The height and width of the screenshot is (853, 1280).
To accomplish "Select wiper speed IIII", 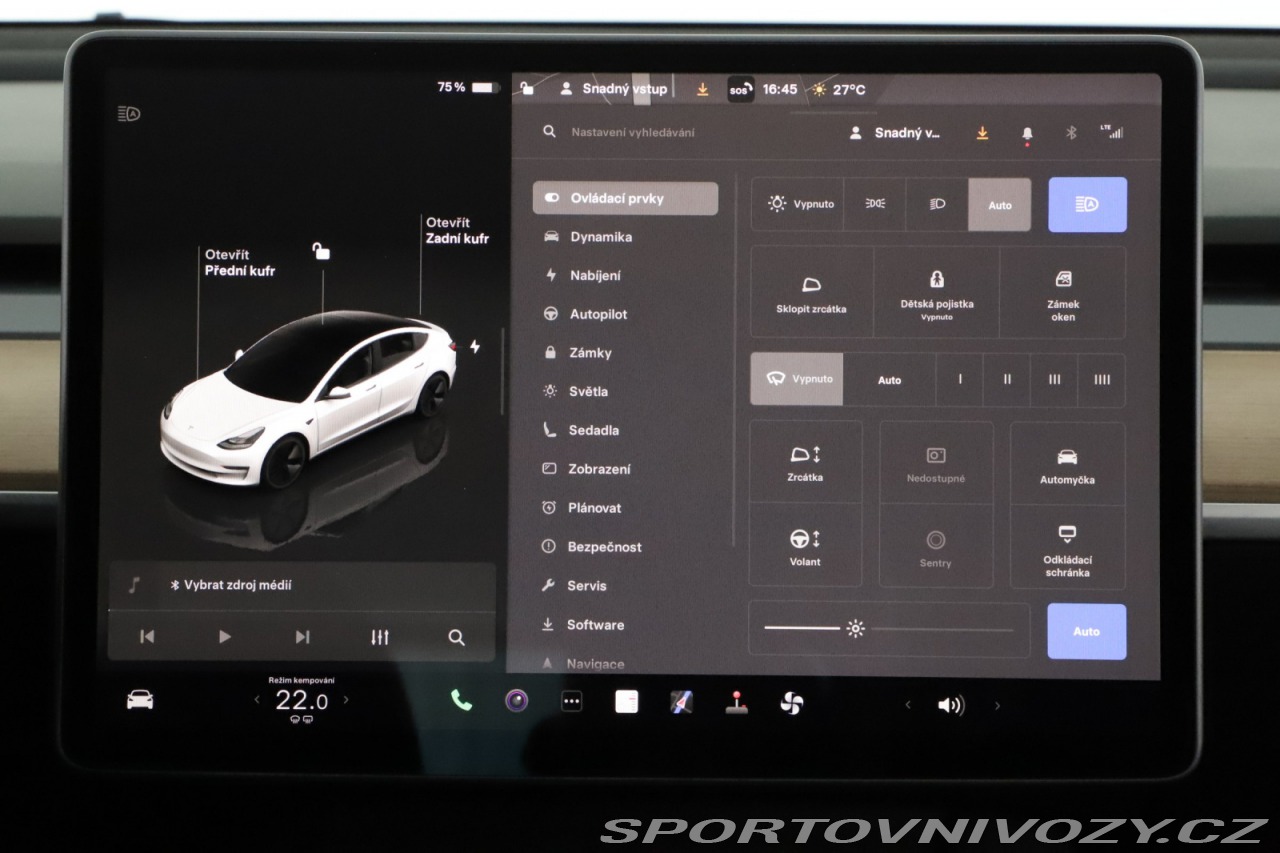I will [x=1102, y=380].
